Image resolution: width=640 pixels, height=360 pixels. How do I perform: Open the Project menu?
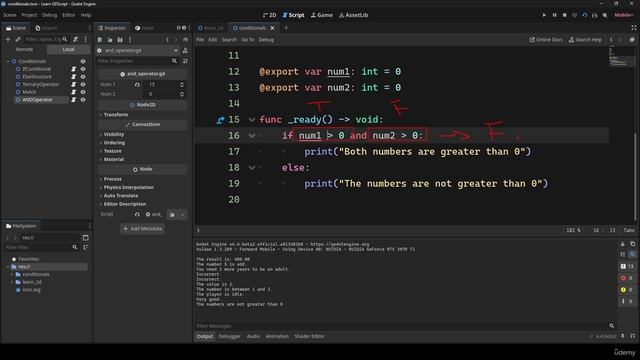[29, 15]
